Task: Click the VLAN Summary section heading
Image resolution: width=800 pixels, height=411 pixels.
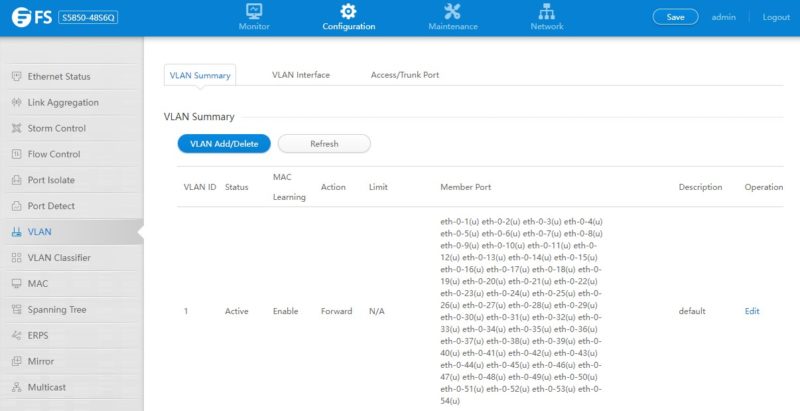Action: (x=199, y=117)
